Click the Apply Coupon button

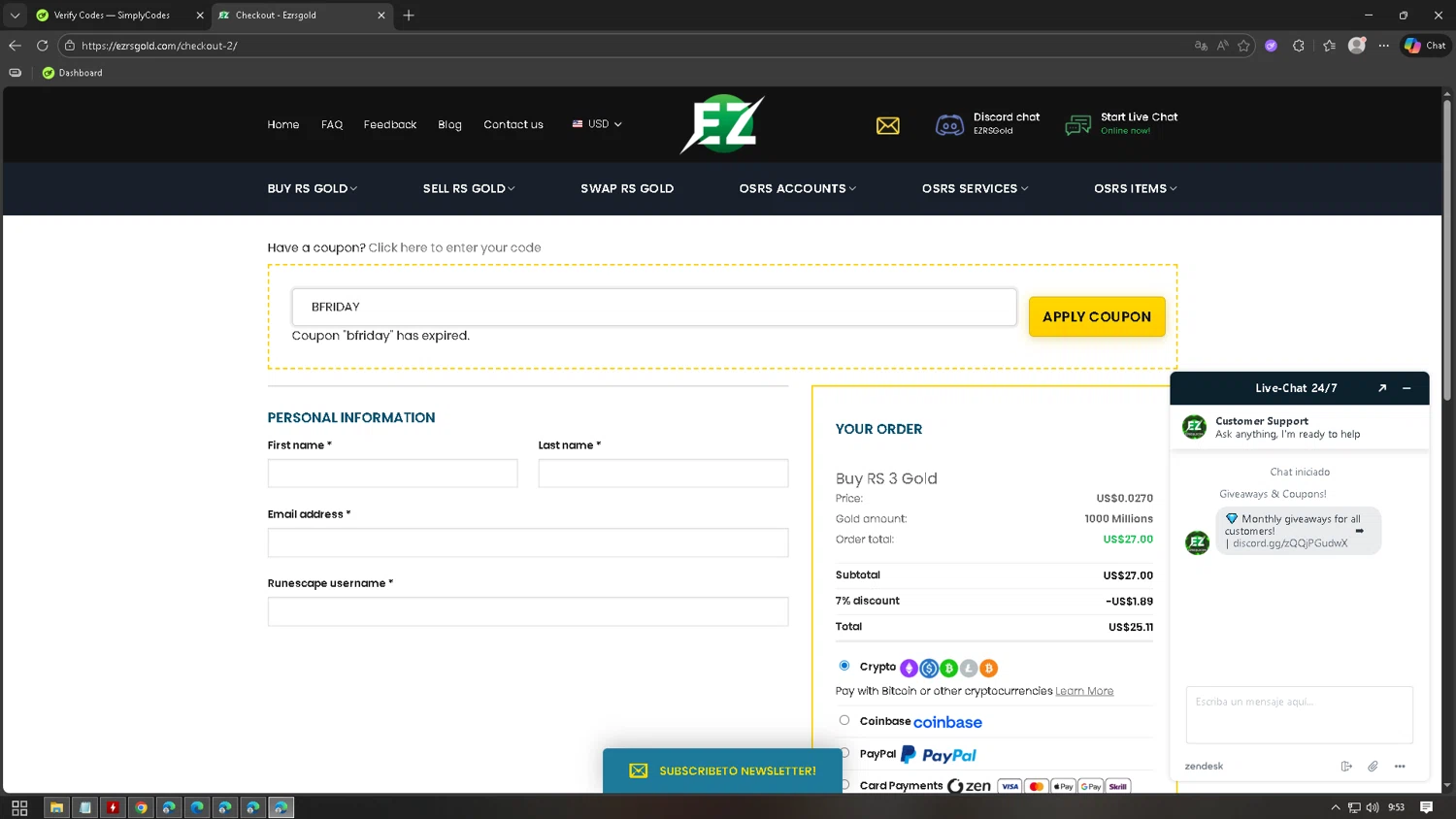[1097, 316]
